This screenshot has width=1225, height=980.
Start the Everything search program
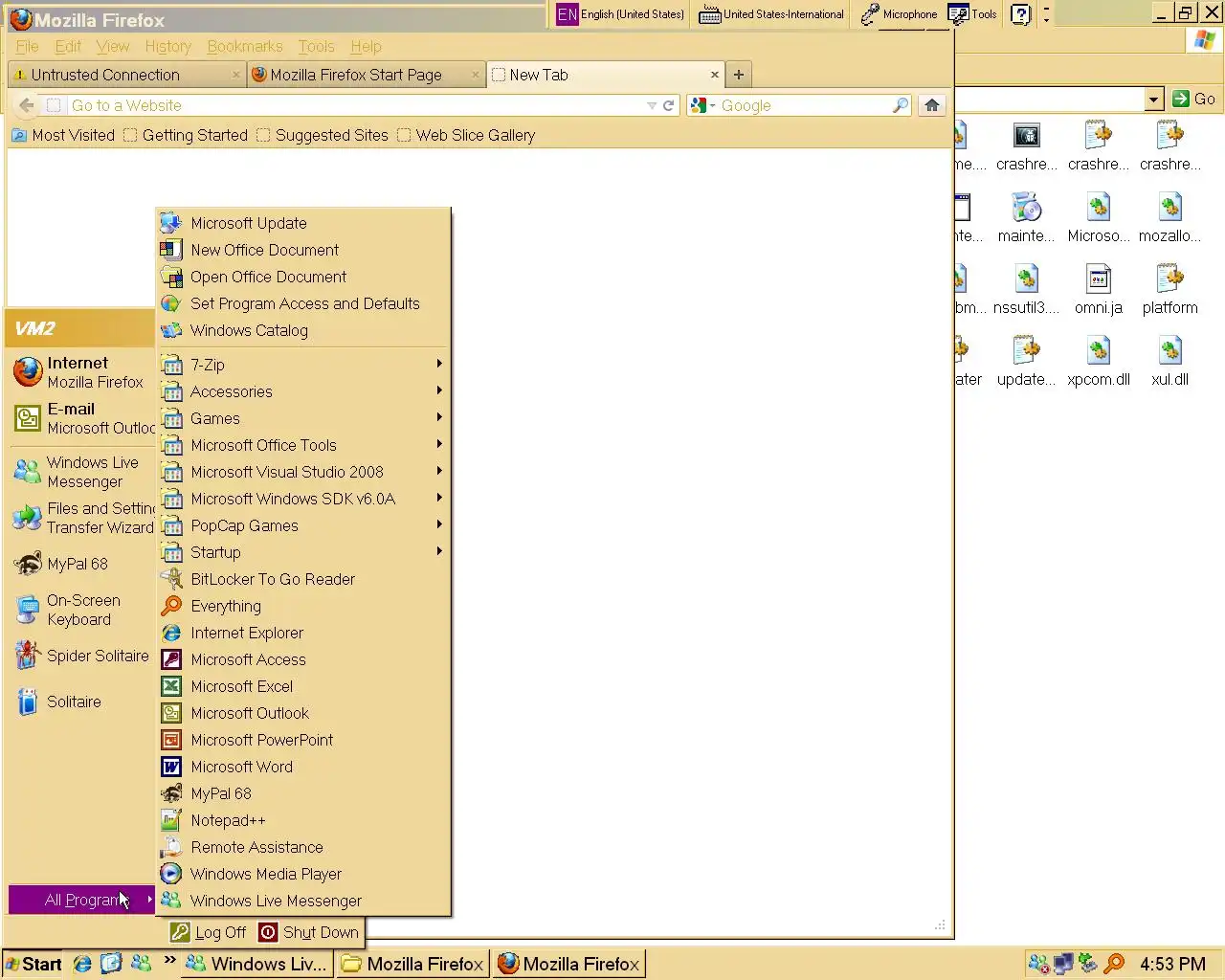click(x=302, y=606)
